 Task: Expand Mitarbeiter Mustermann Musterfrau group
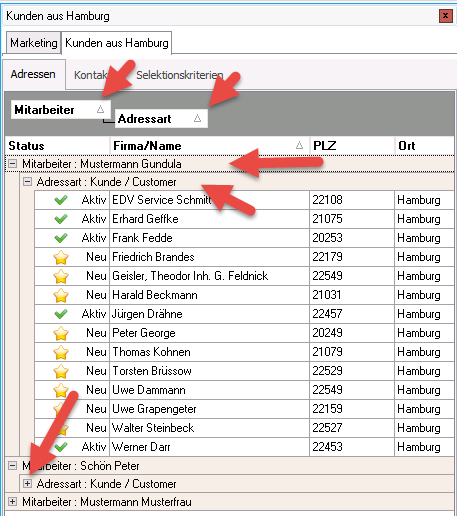pos(13,502)
